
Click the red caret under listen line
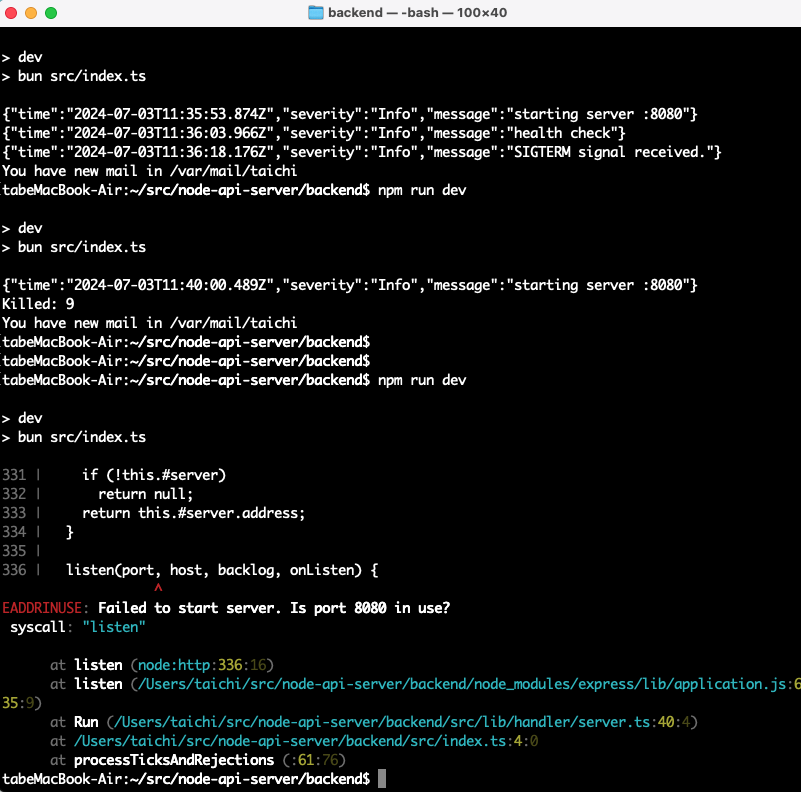157,589
